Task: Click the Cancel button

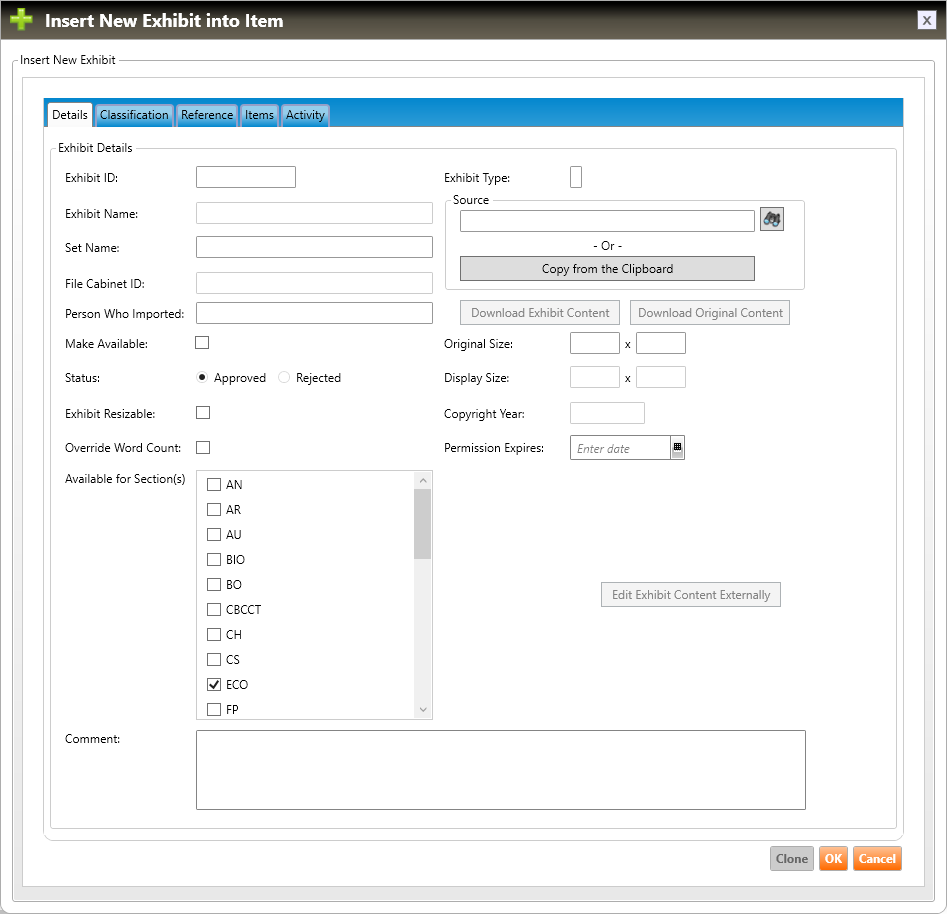Action: pyautogui.click(x=877, y=859)
